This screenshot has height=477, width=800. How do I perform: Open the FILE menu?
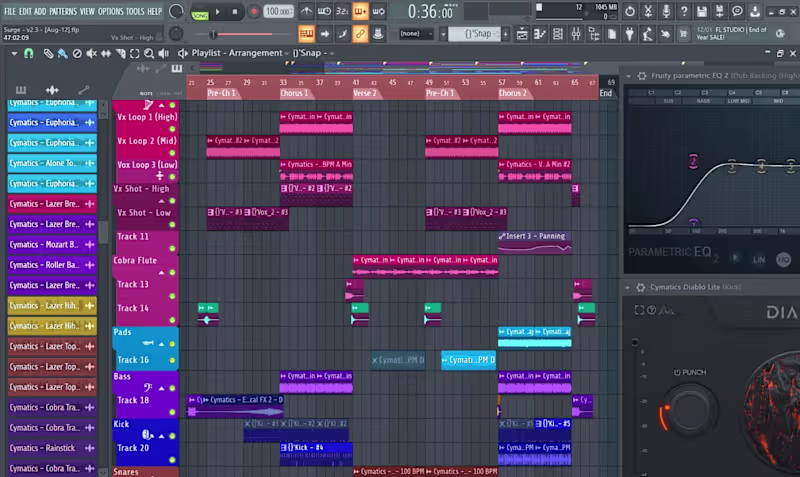tap(10, 11)
